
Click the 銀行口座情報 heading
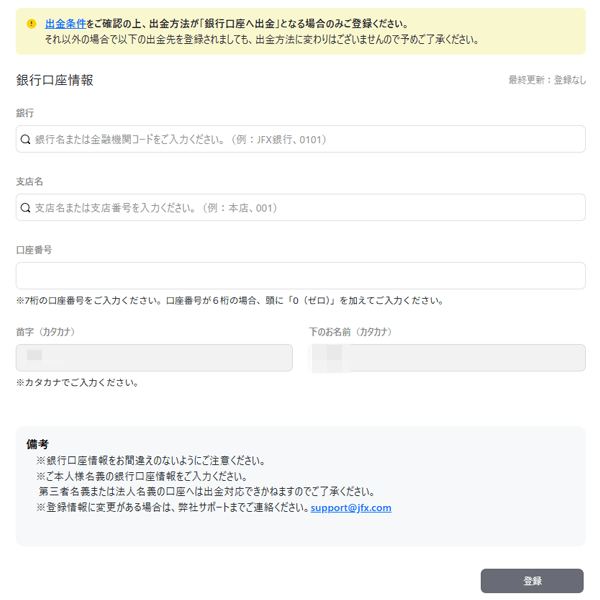55,80
